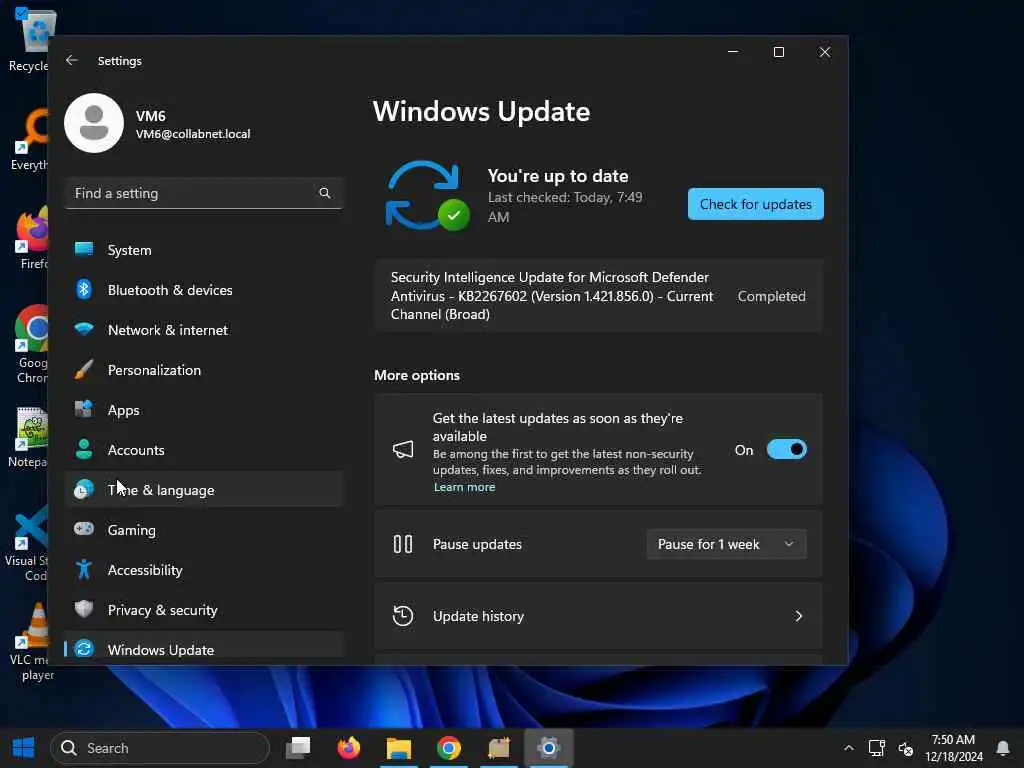Click the Apps icon in the sidebar

(84, 409)
